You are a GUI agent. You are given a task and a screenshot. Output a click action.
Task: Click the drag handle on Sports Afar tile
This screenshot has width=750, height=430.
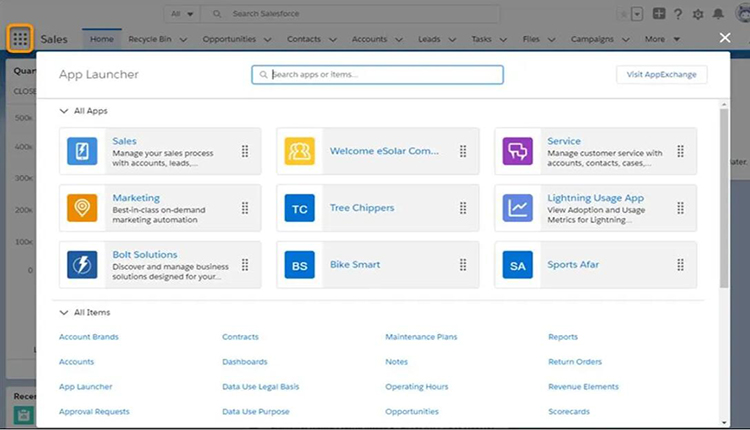[x=680, y=265]
